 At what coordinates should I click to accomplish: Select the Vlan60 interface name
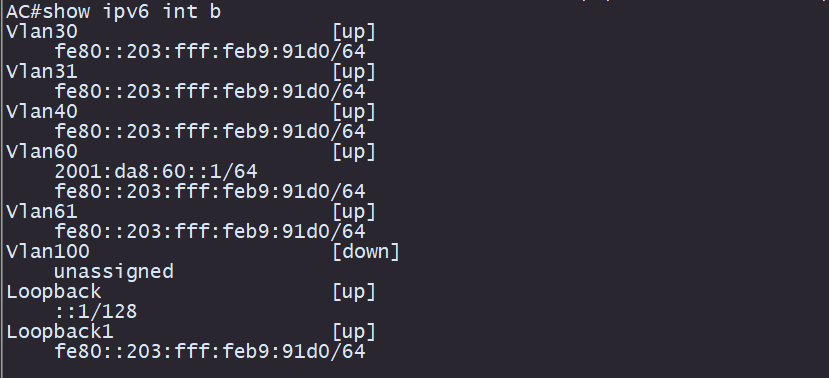[x=42, y=152]
